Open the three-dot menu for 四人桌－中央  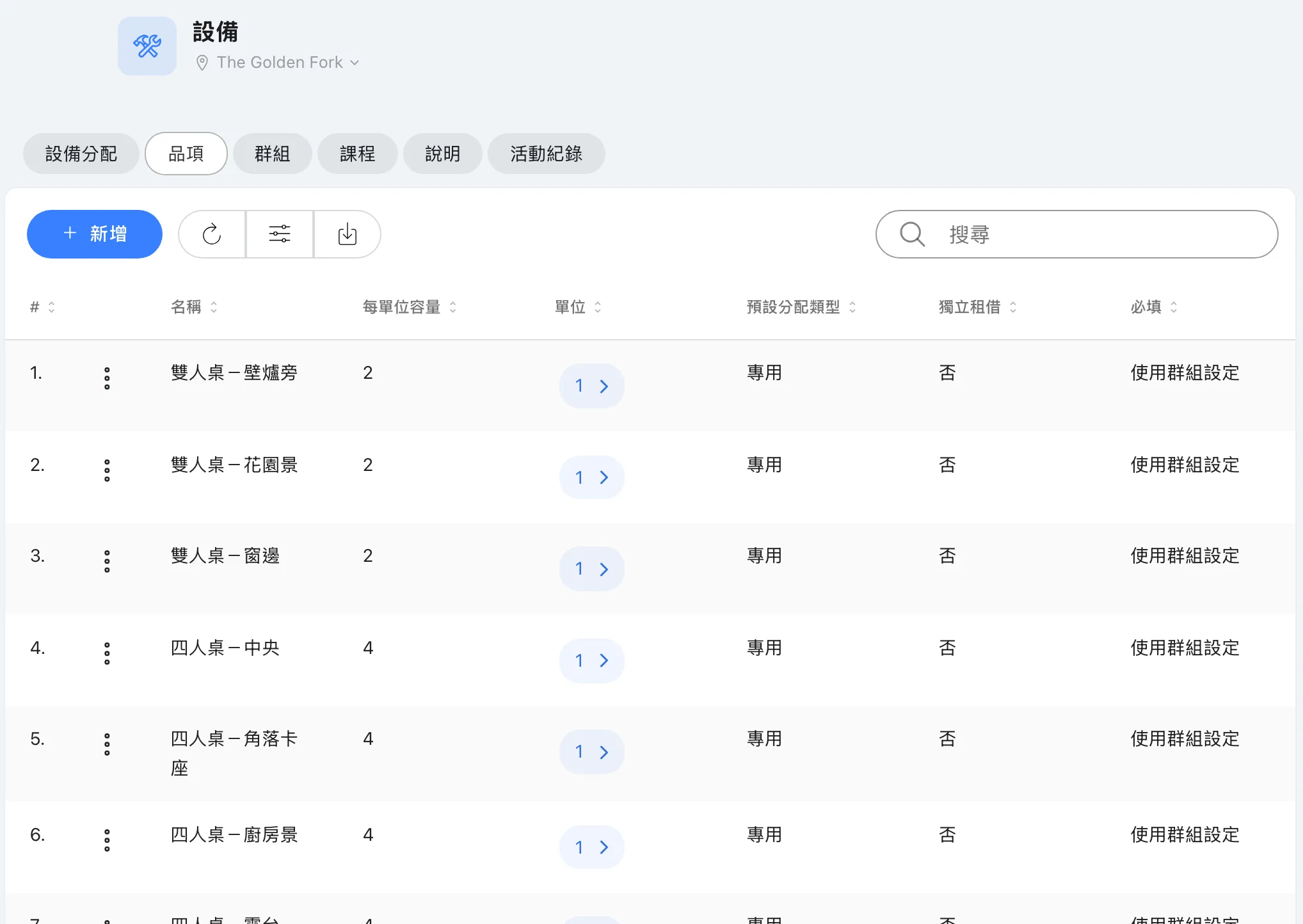coord(107,653)
